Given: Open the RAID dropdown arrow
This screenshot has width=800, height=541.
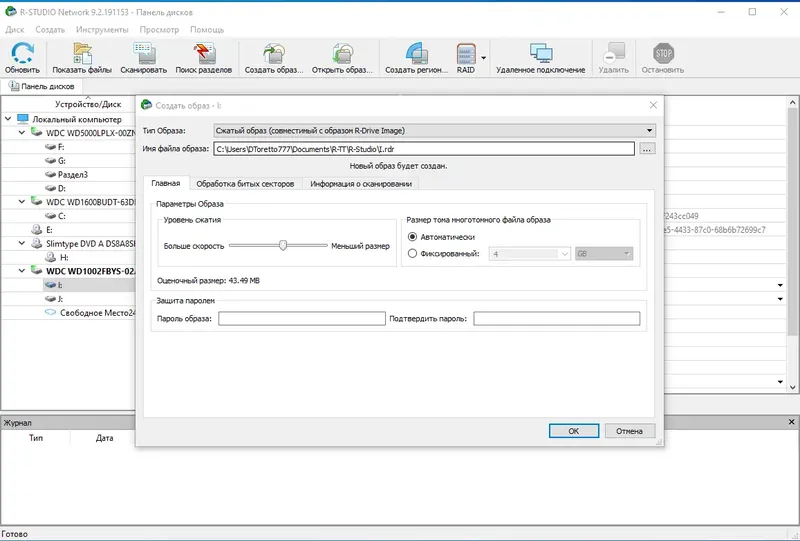Looking at the screenshot, I should coord(483,58).
